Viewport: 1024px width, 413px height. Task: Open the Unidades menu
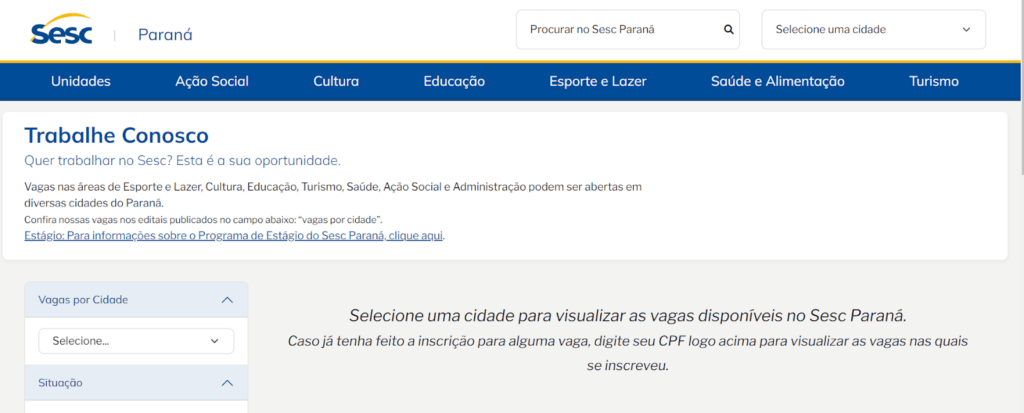pyautogui.click(x=81, y=82)
